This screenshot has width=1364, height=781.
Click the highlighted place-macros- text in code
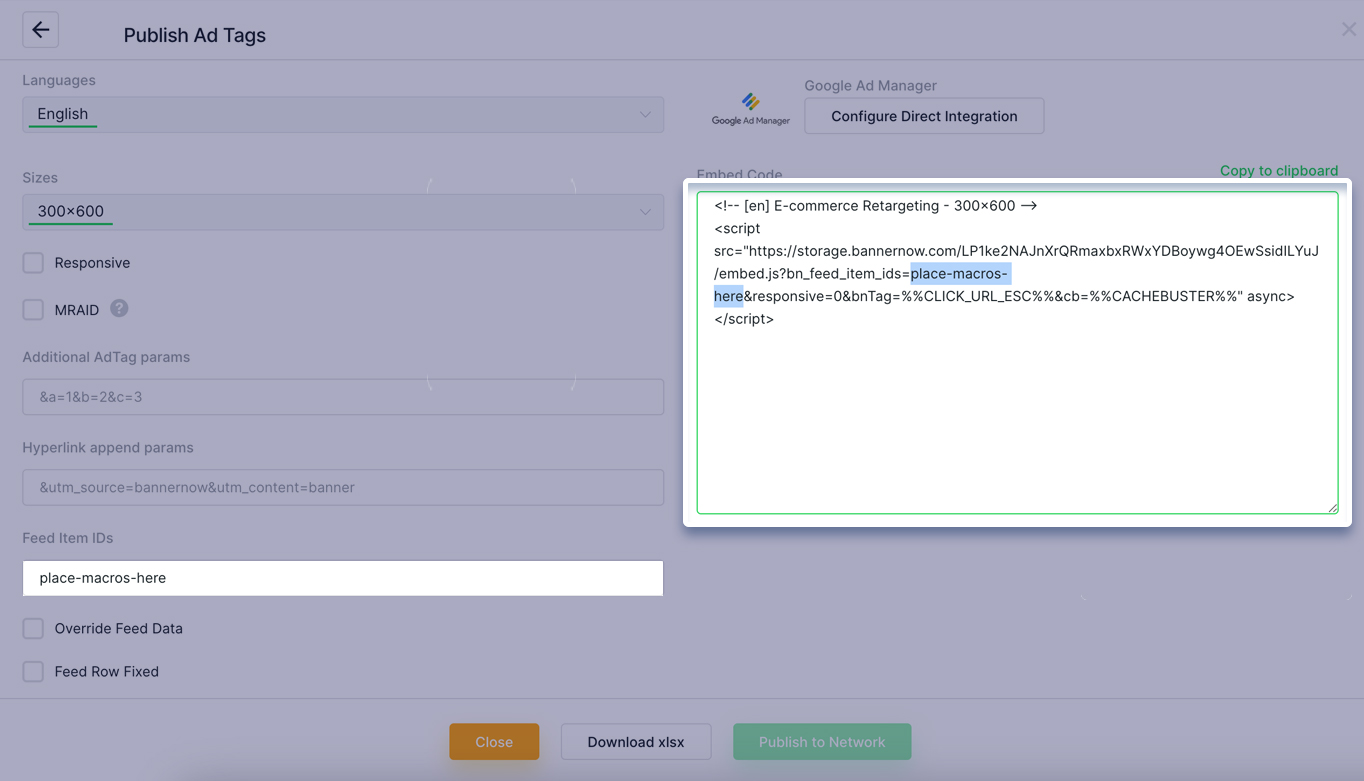tap(959, 274)
